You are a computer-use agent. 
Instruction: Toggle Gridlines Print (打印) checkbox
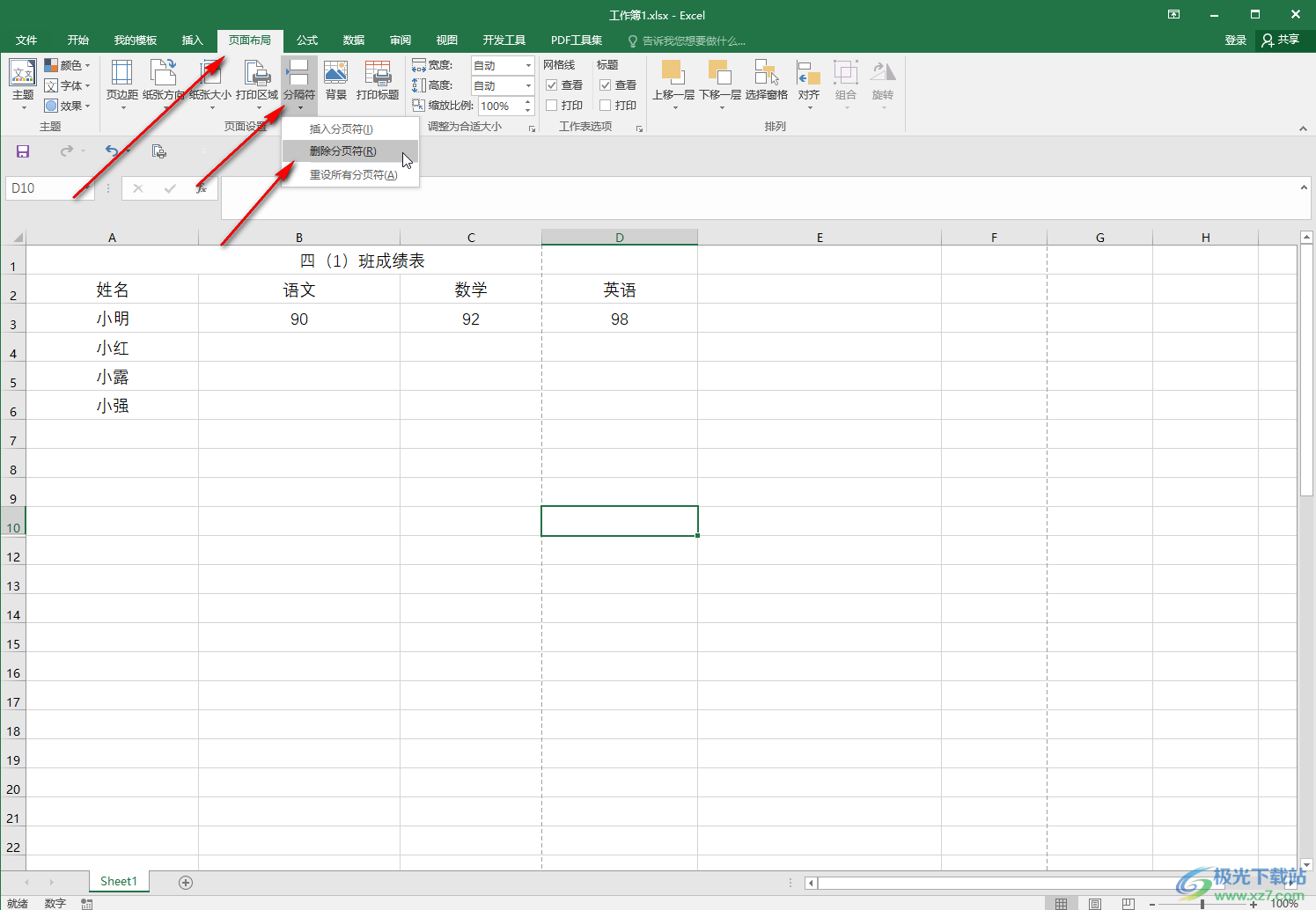tap(552, 106)
